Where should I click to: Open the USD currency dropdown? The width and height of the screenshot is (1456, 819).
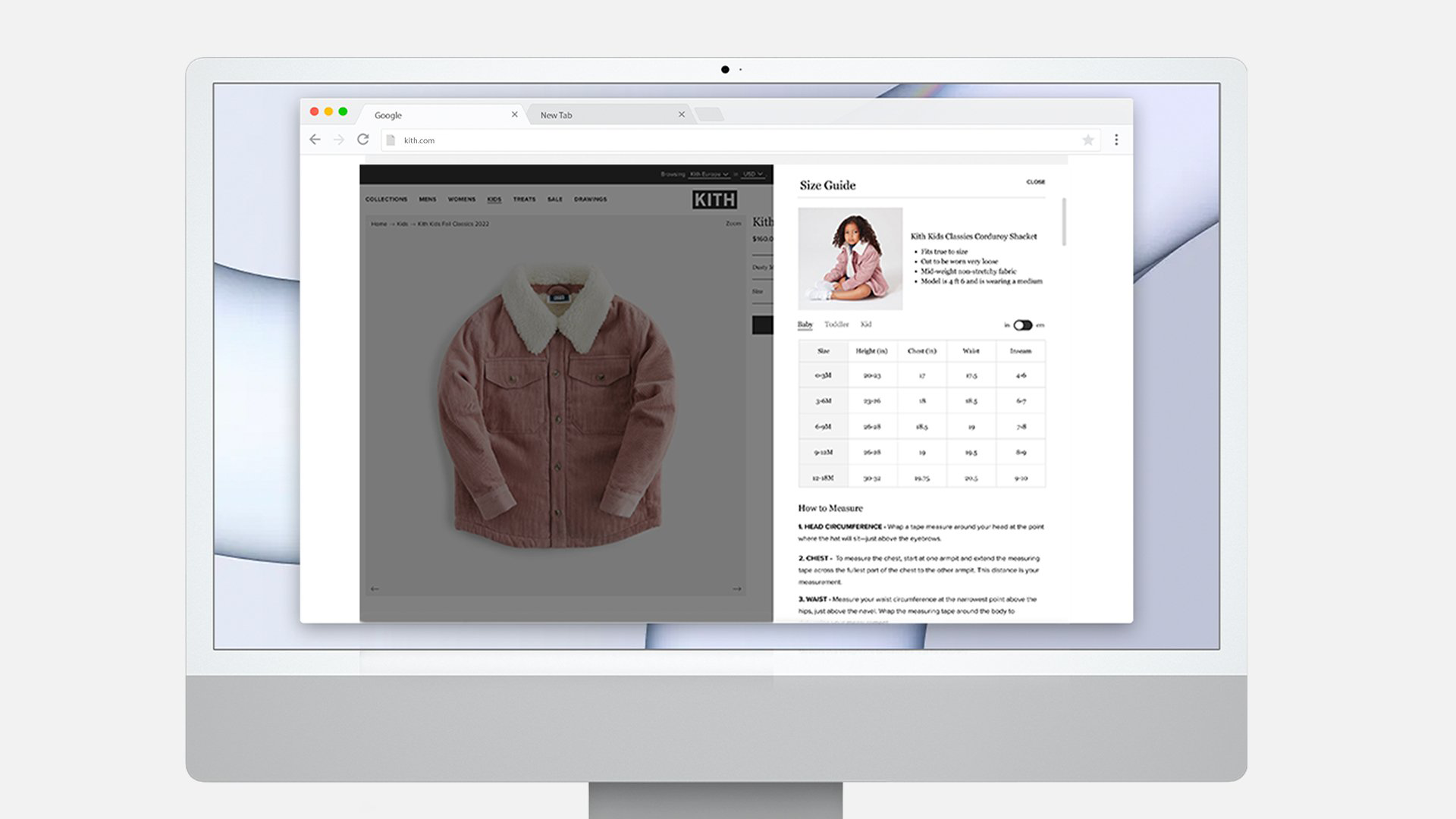pos(752,174)
